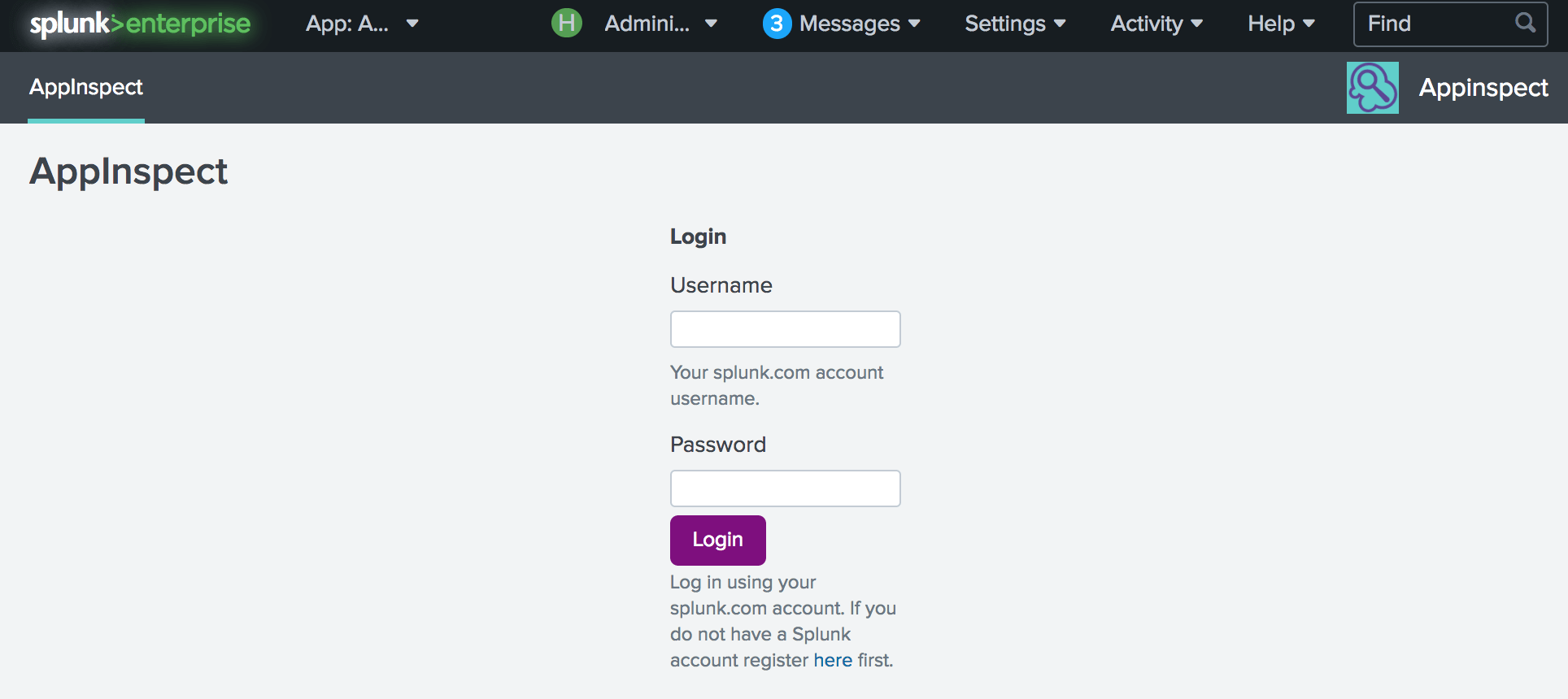Select the AppInspect navigation tab
Viewport: 1568px width, 699px height.
click(x=86, y=87)
